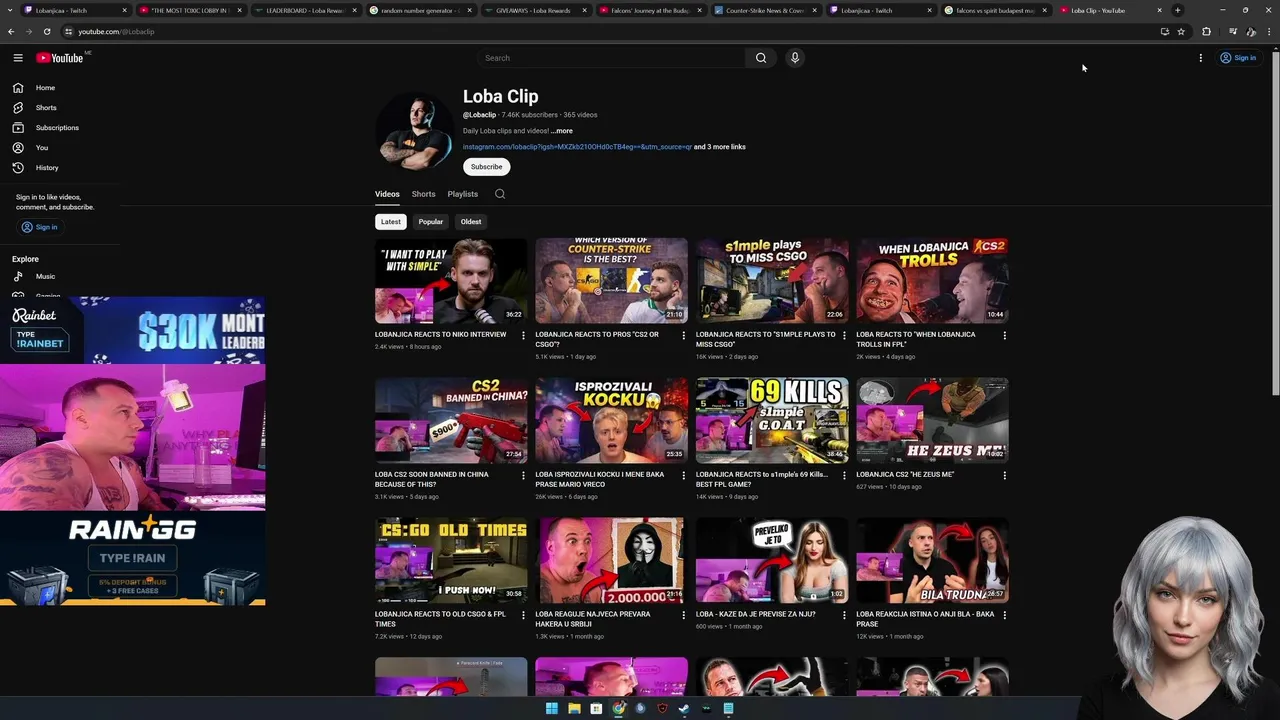Open options for NIKO INTERVIEW video
The image size is (1280, 720).
point(523,336)
